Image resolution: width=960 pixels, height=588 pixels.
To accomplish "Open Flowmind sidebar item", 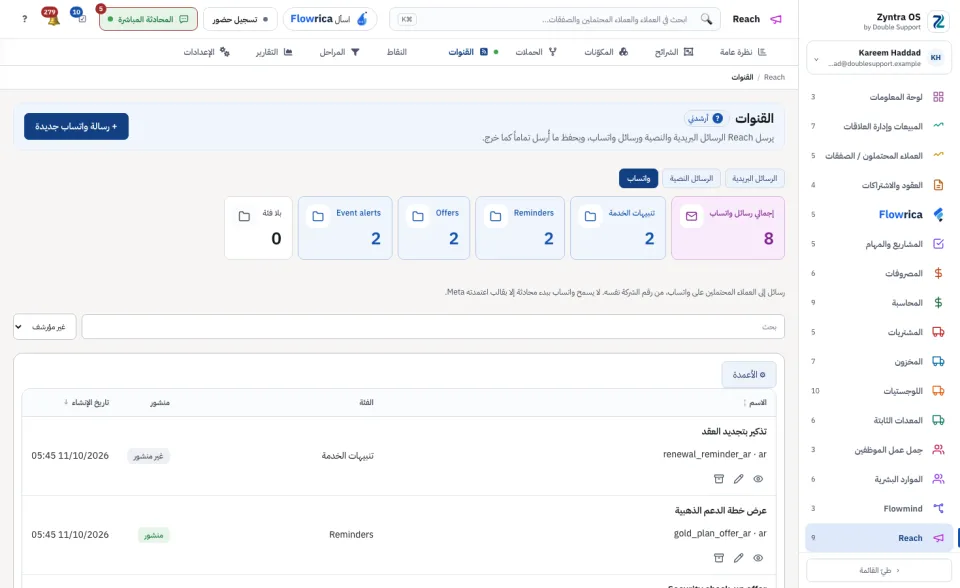I will (x=879, y=508).
